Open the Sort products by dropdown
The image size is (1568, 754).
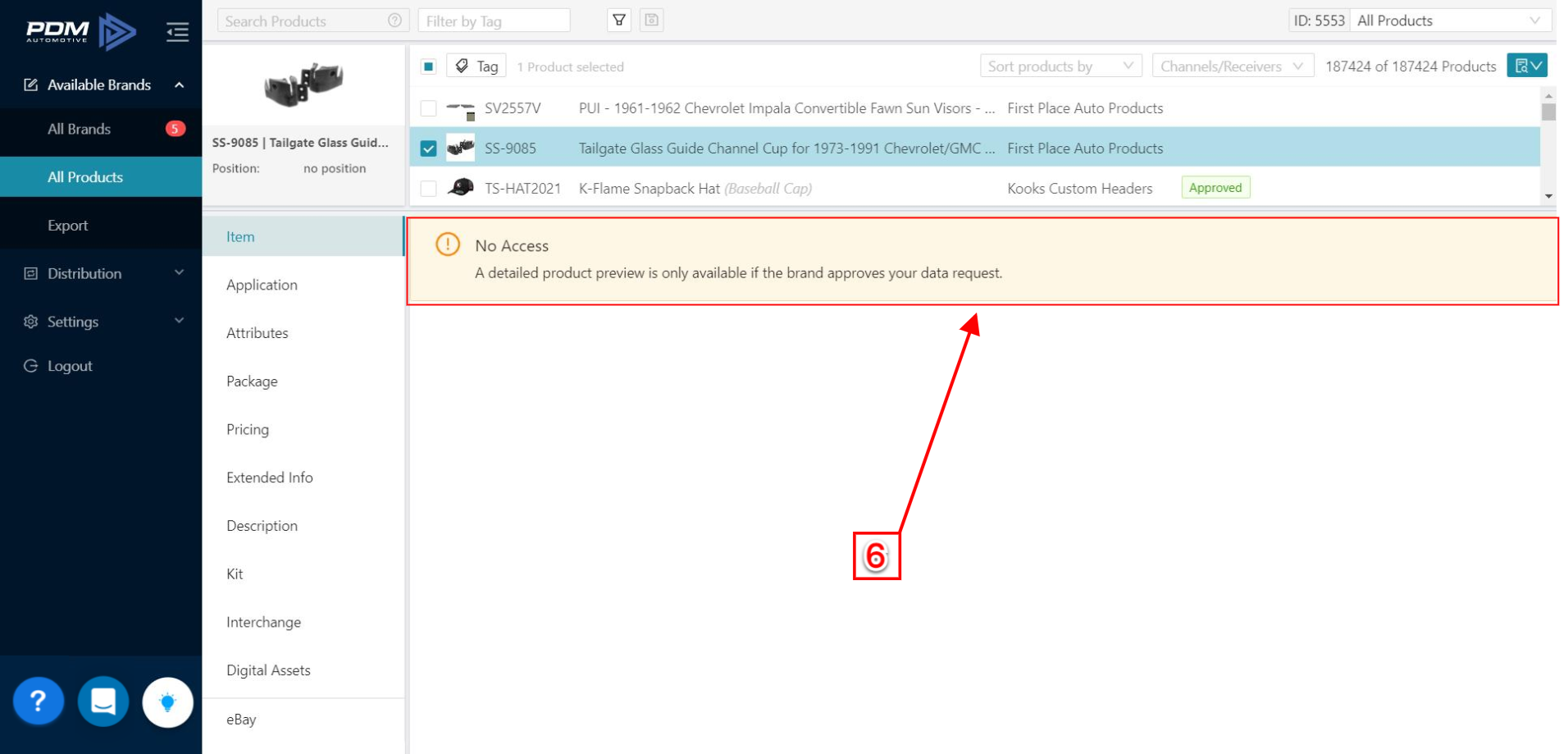pos(1060,66)
